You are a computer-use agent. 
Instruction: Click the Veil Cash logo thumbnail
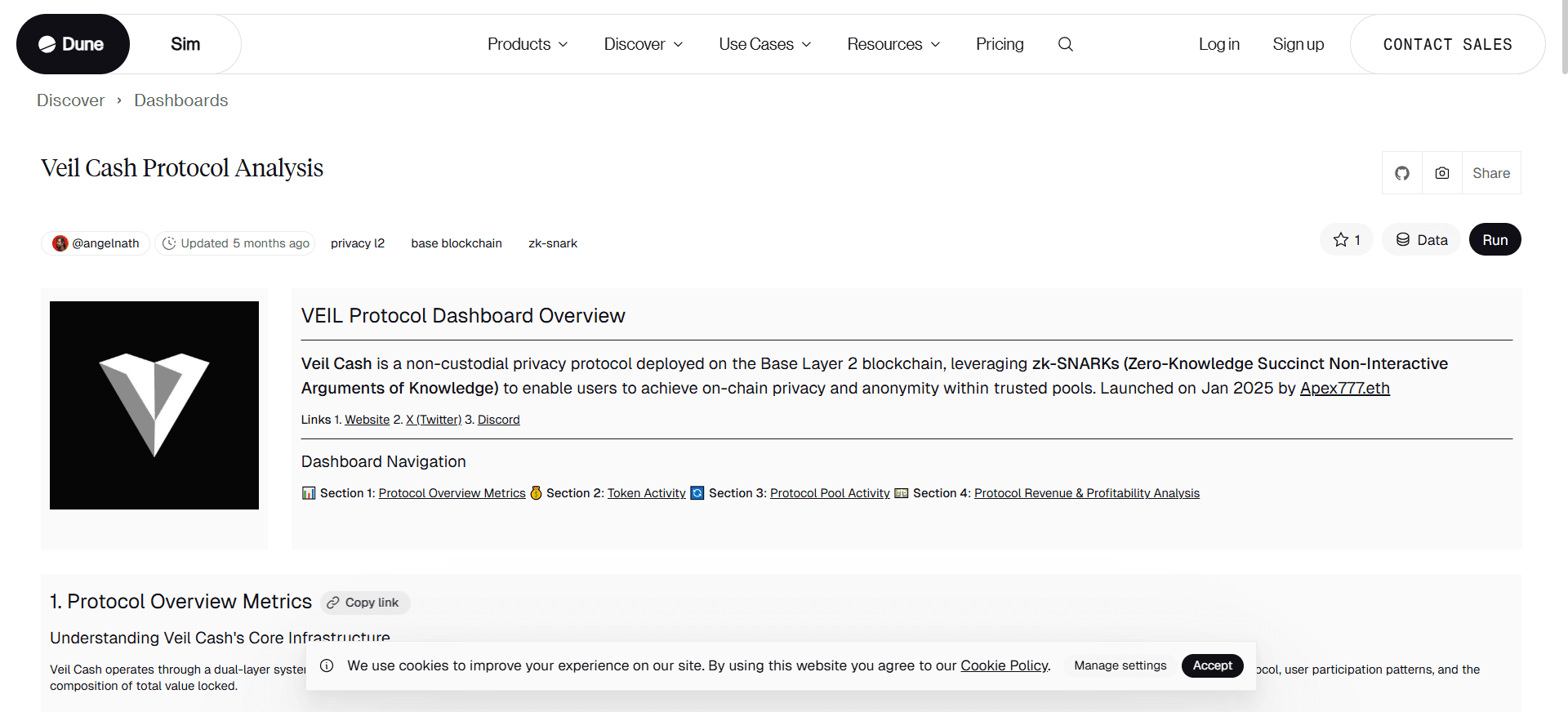tap(154, 405)
